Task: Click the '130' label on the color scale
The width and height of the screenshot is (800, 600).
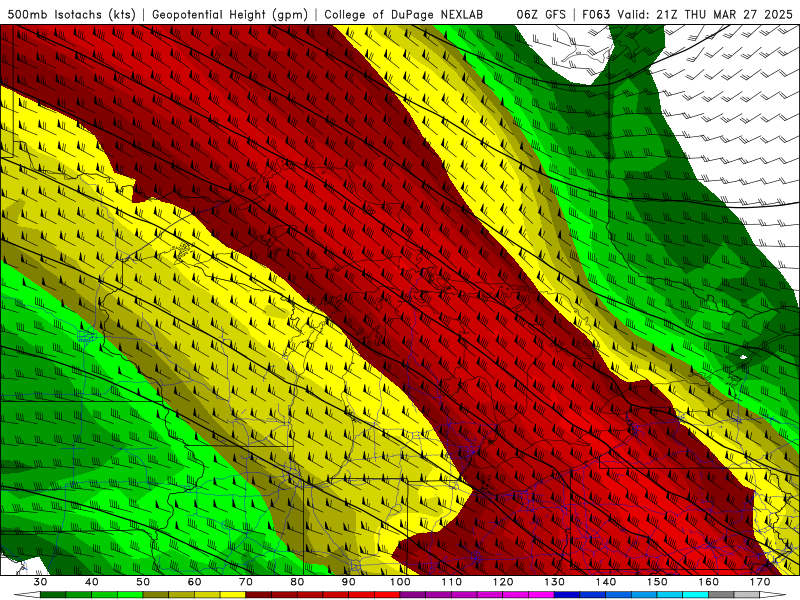Action: [x=555, y=582]
